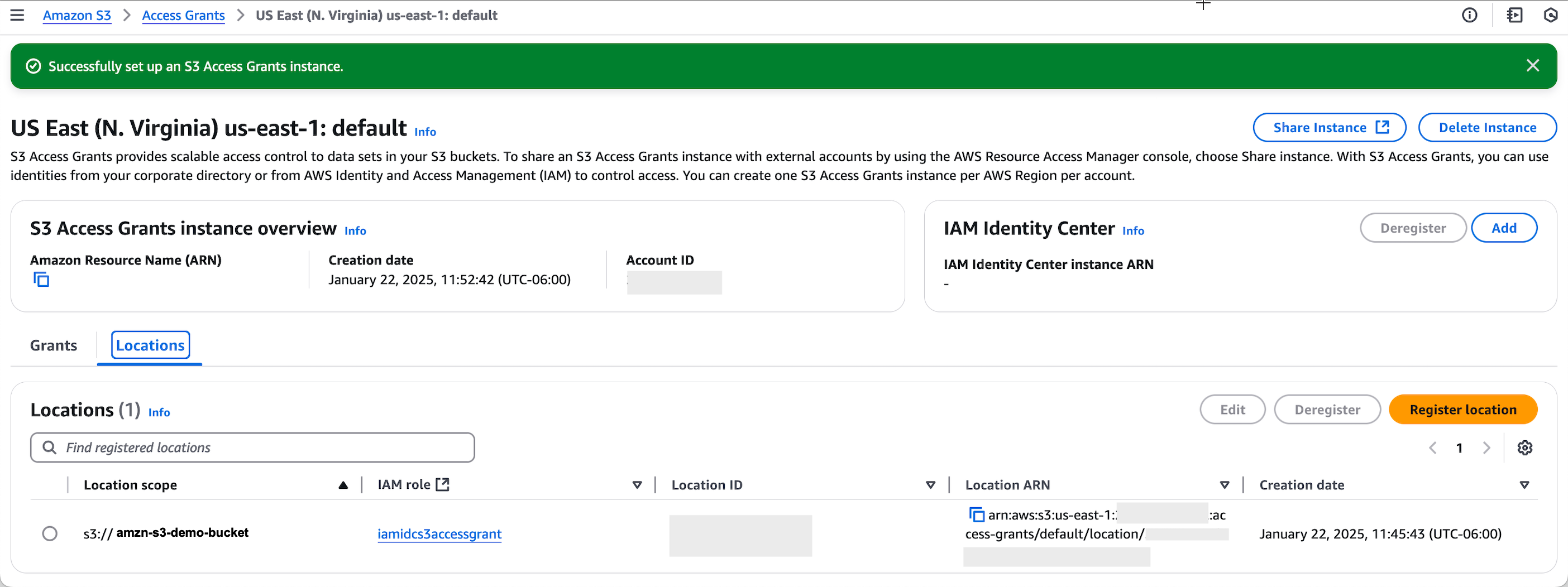This screenshot has width=1568, height=587.
Task: Switch to the Locations tab
Action: 150,345
